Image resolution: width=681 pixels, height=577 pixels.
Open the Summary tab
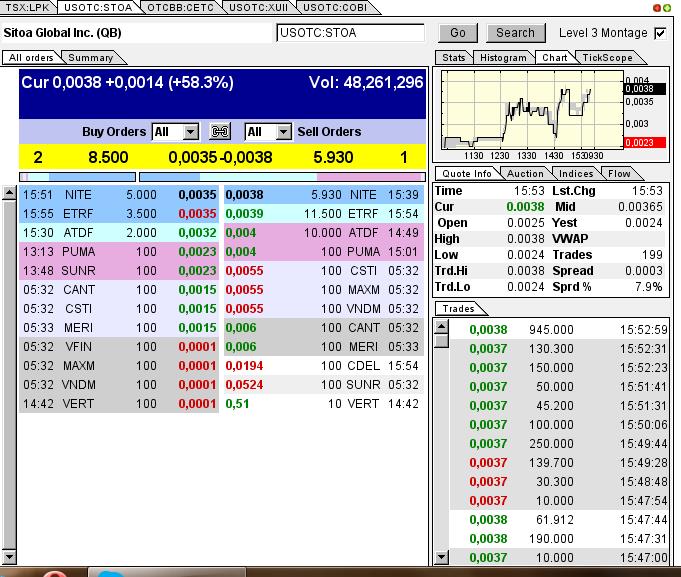pyautogui.click(x=90, y=58)
